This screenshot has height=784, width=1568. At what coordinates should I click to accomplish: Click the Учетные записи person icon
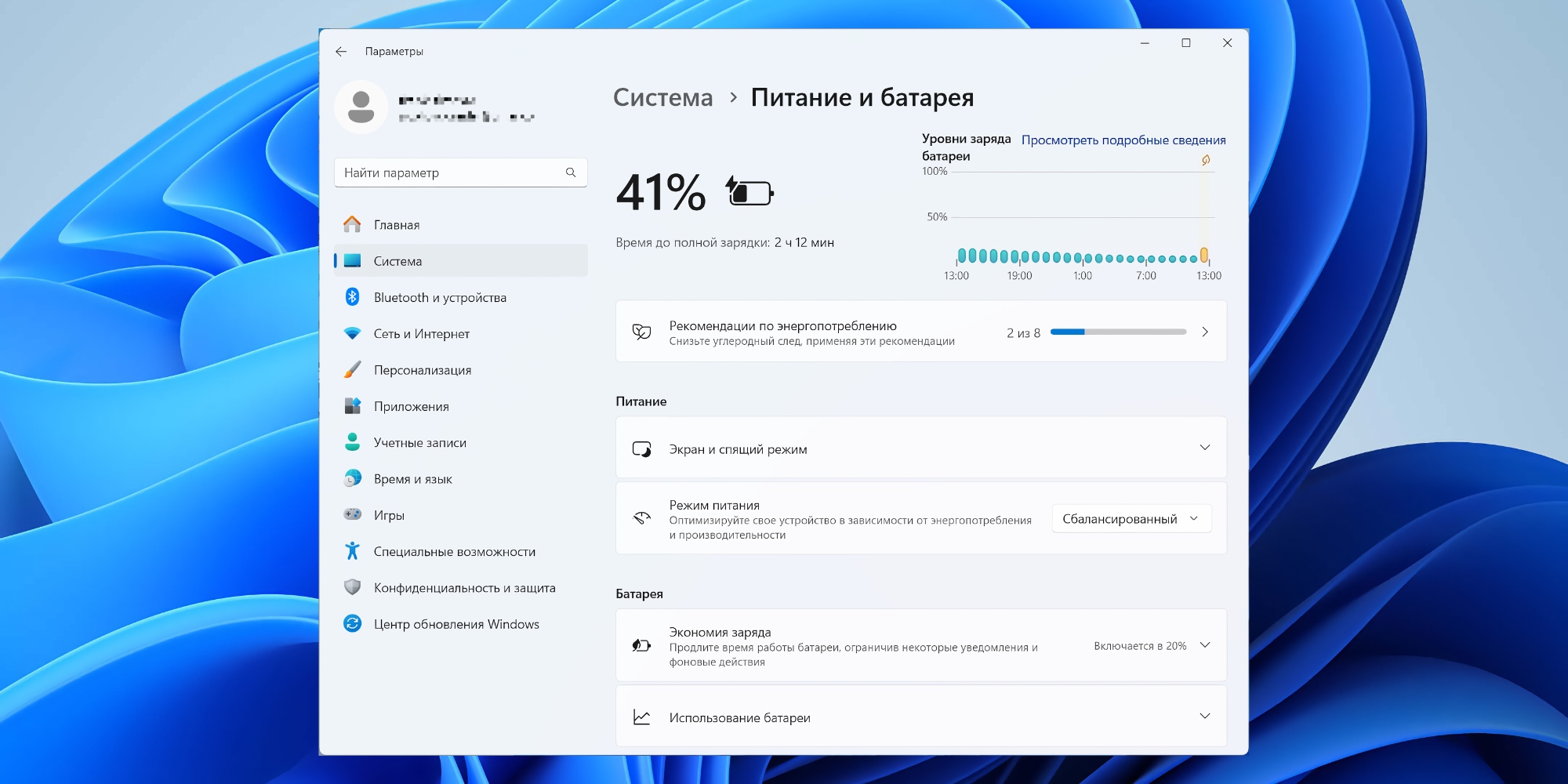pyautogui.click(x=352, y=442)
